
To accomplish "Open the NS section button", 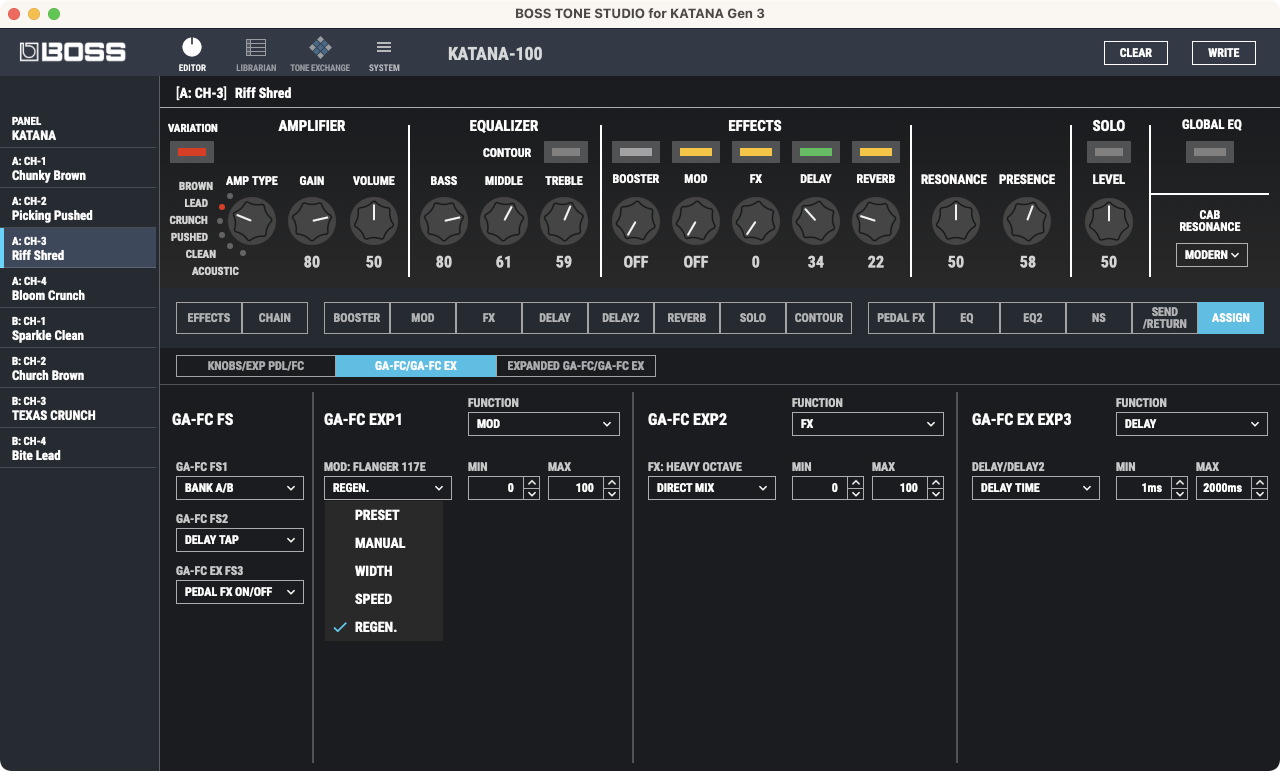I will (1099, 318).
